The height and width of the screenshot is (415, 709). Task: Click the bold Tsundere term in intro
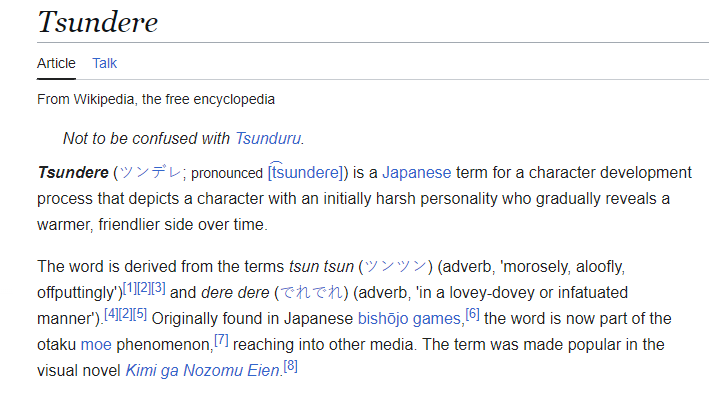coord(73,173)
